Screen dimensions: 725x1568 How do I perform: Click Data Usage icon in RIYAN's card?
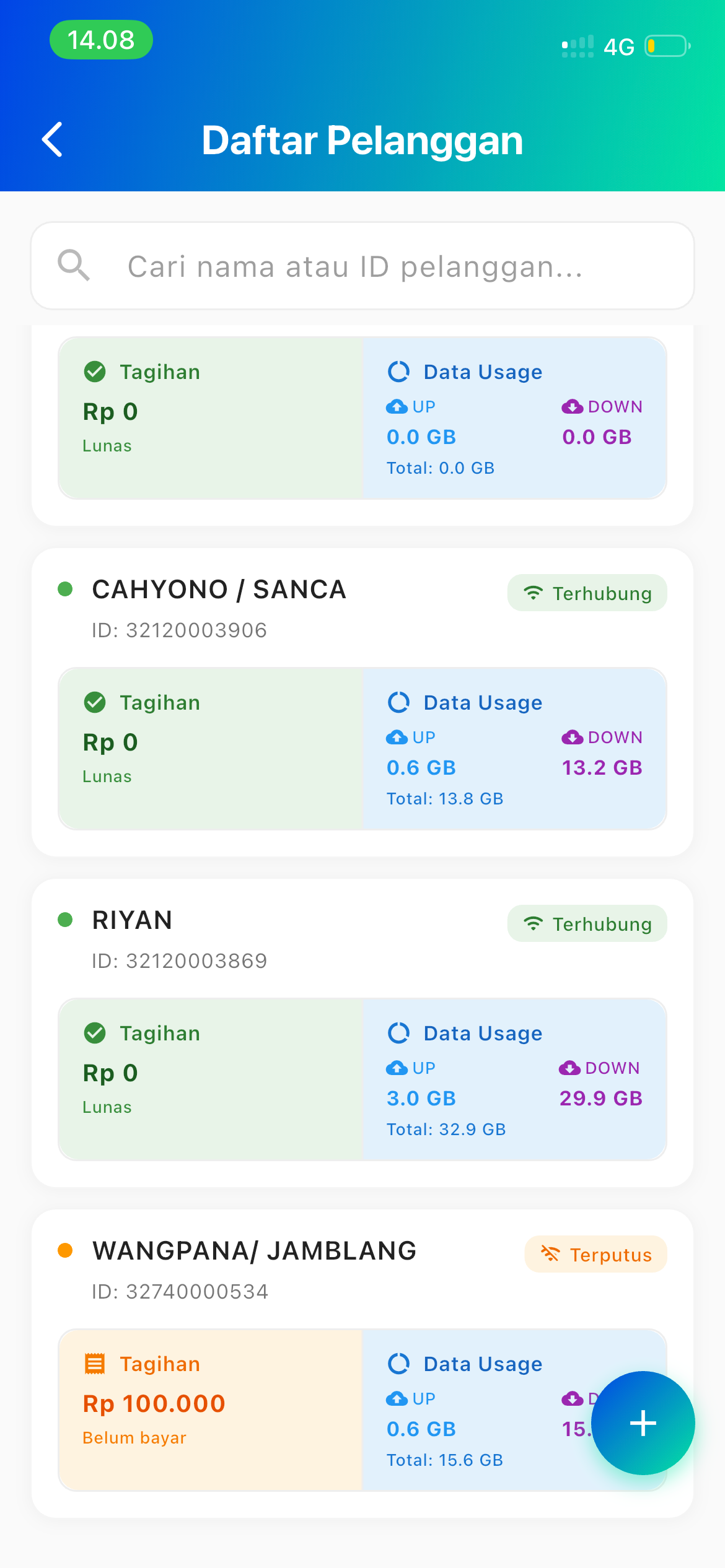point(398,1033)
